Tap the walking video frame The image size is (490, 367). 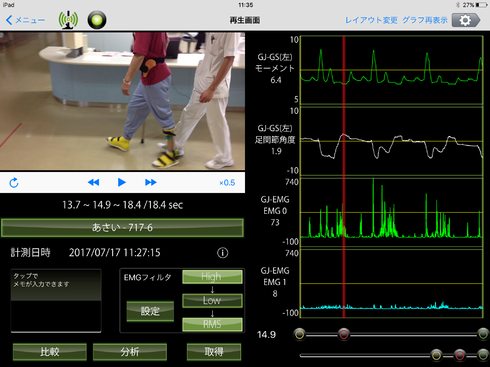pyautogui.click(x=122, y=101)
